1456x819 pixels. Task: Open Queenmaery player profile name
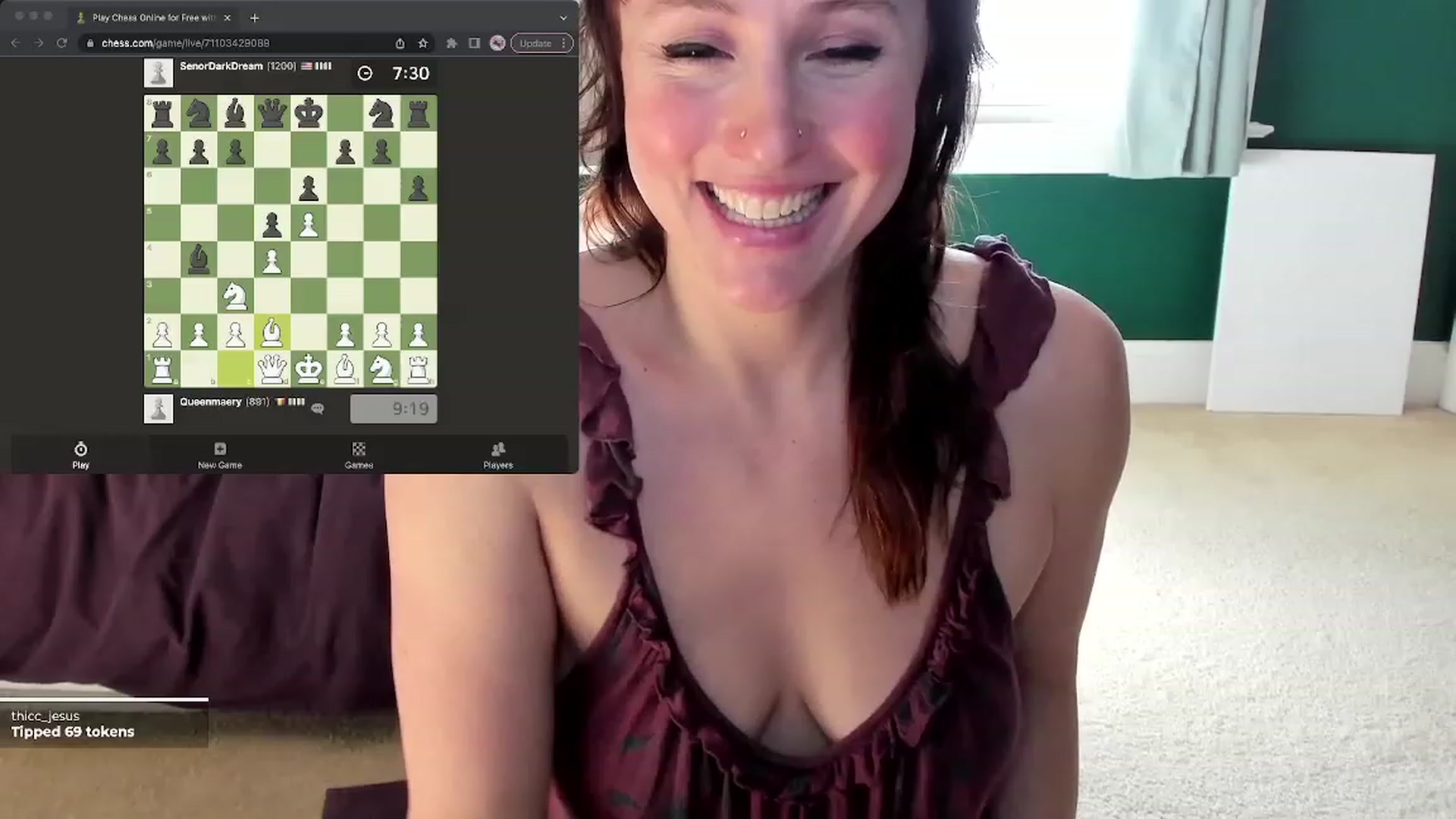point(210,402)
